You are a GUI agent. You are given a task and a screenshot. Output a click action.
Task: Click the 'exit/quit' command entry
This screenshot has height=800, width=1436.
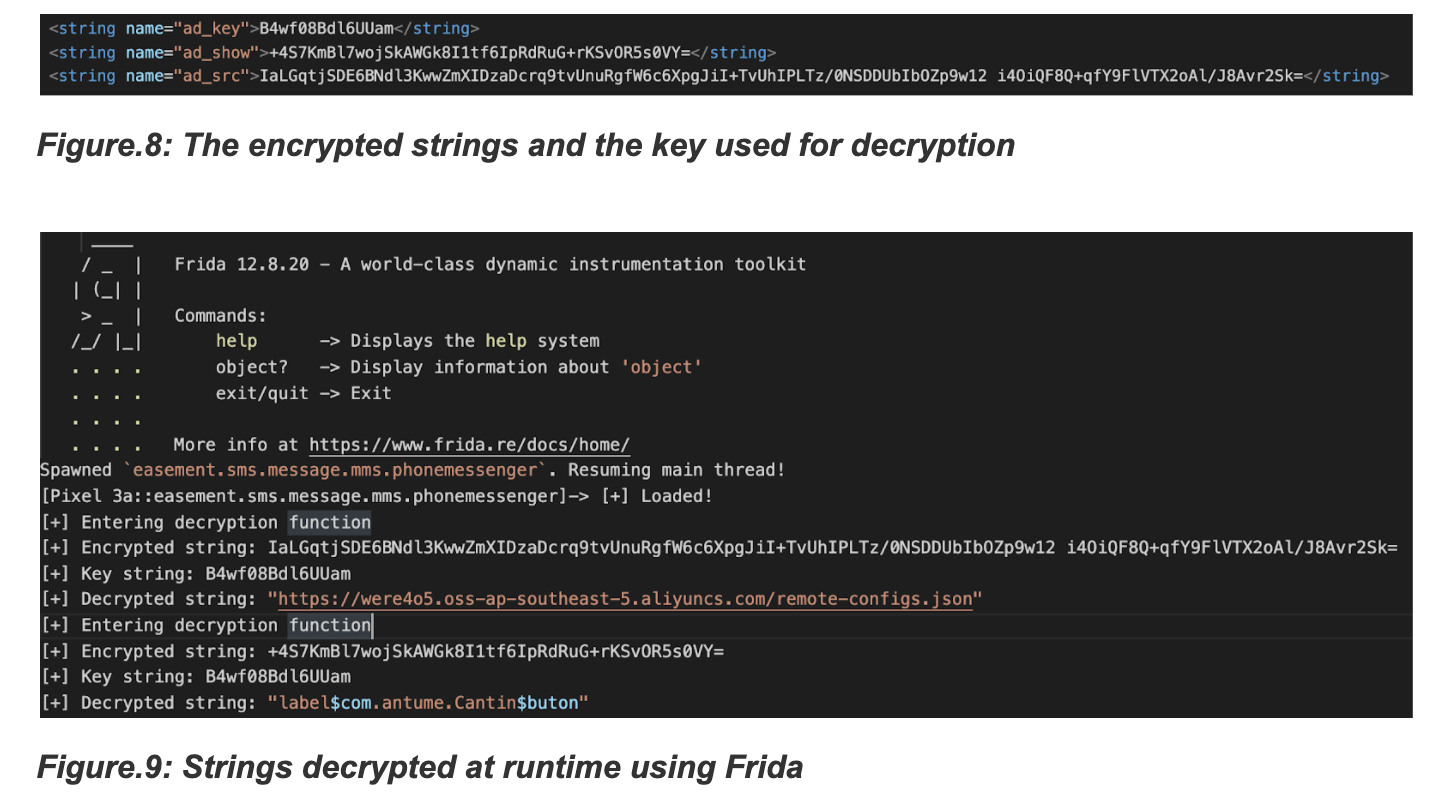coord(262,393)
